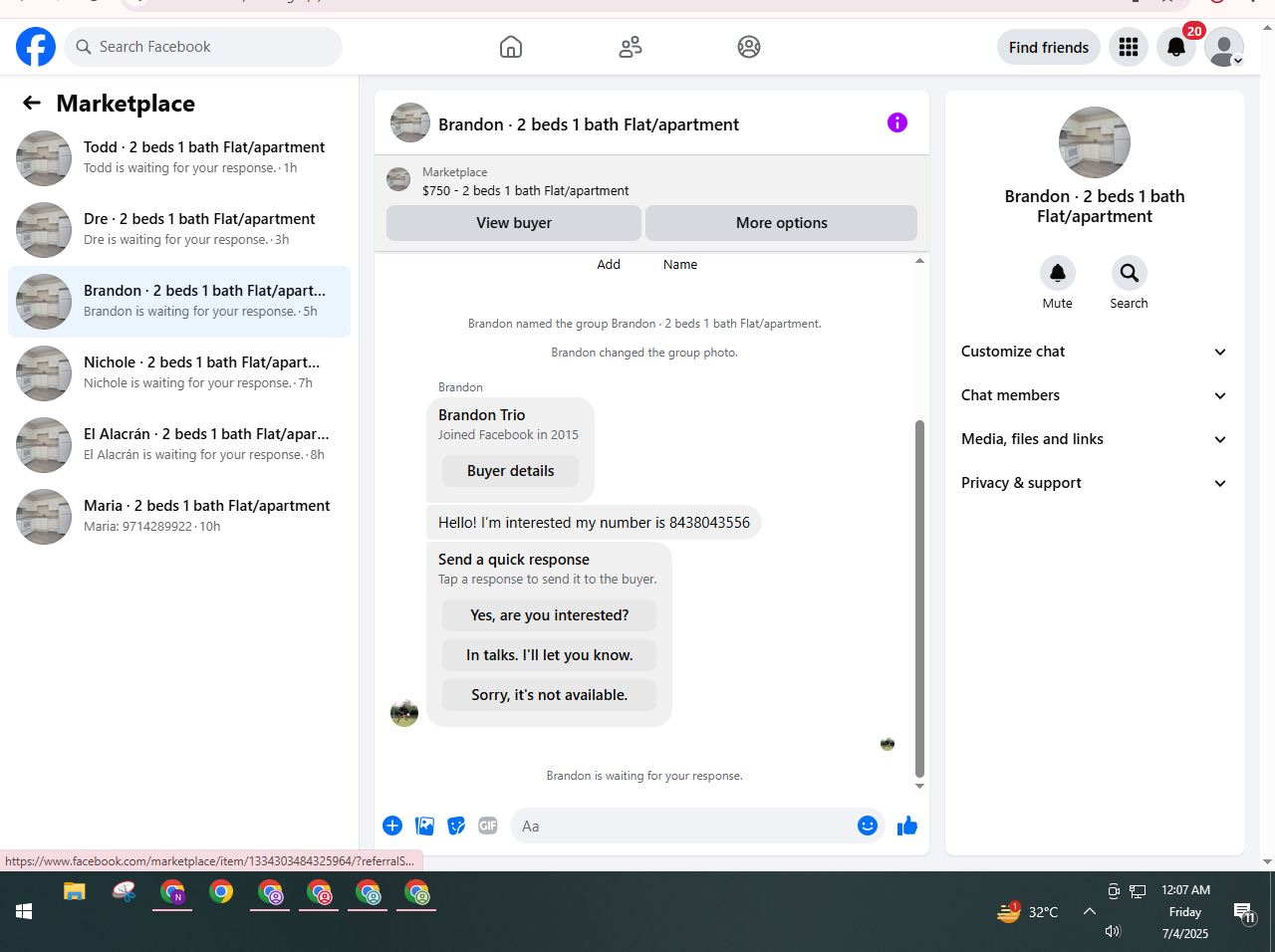Expand Media, files and links section
1275x952 pixels.
click(1095, 439)
